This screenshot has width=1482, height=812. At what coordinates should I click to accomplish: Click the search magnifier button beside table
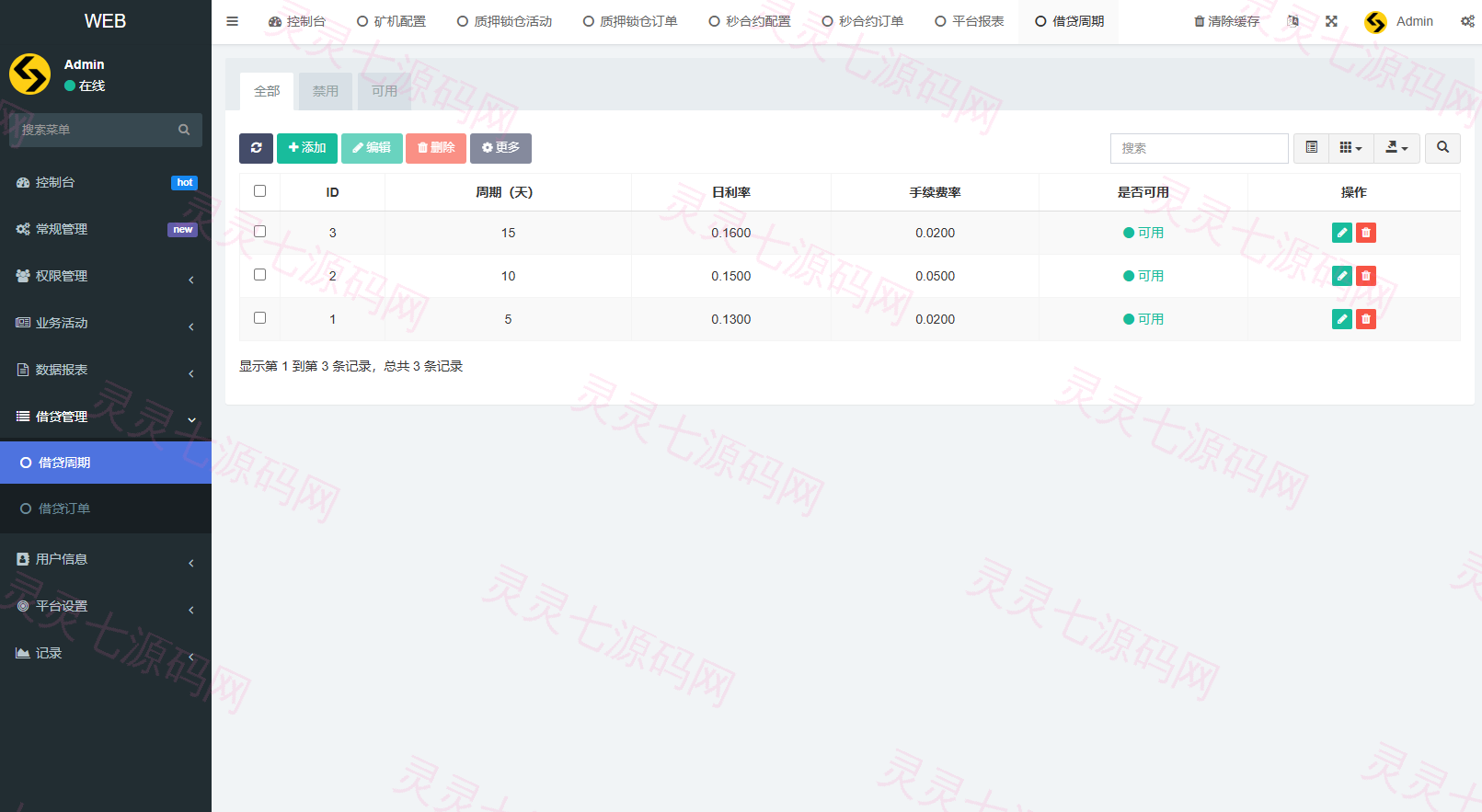(1442, 148)
